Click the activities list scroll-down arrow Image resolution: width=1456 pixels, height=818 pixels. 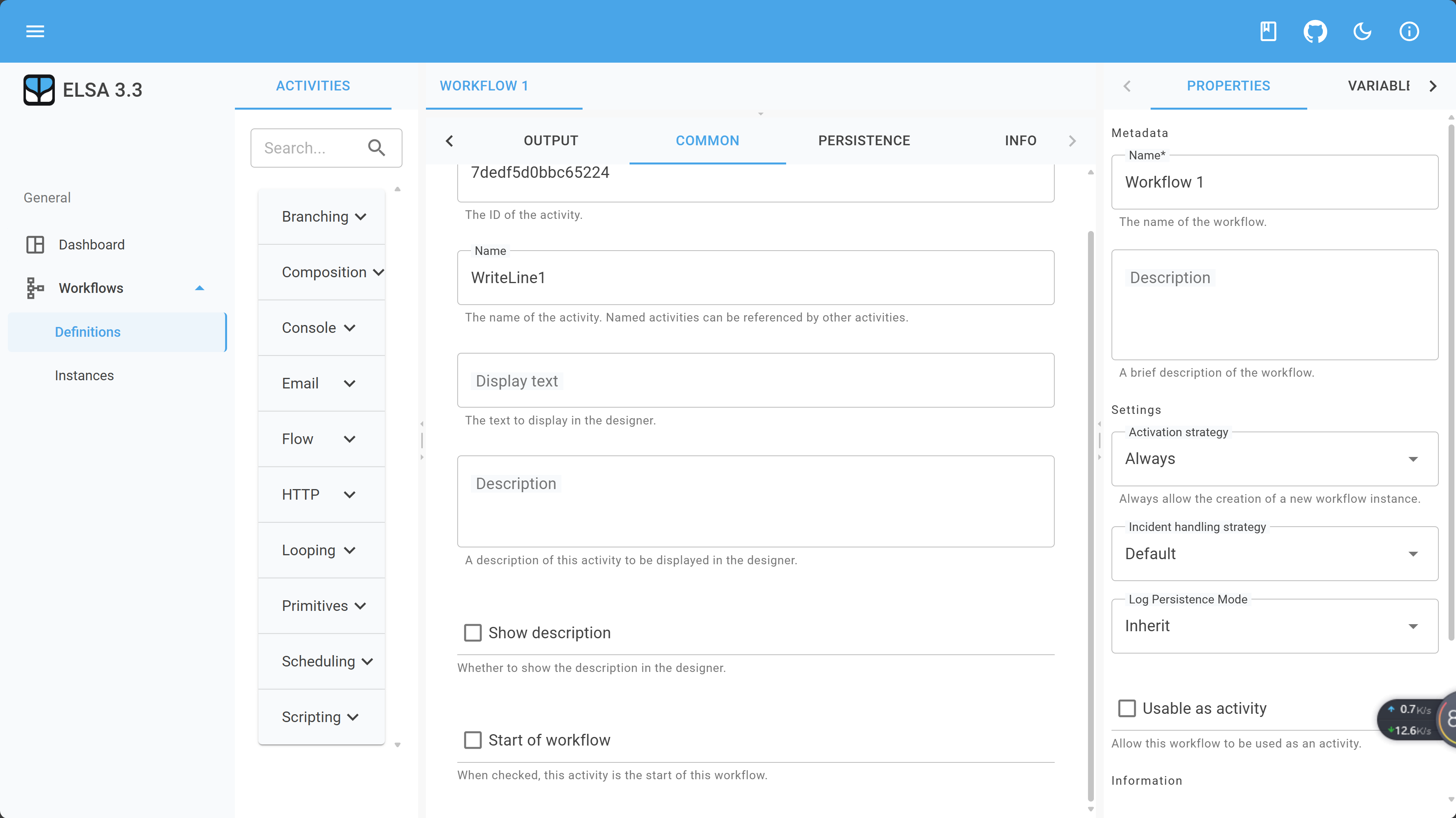(x=397, y=744)
